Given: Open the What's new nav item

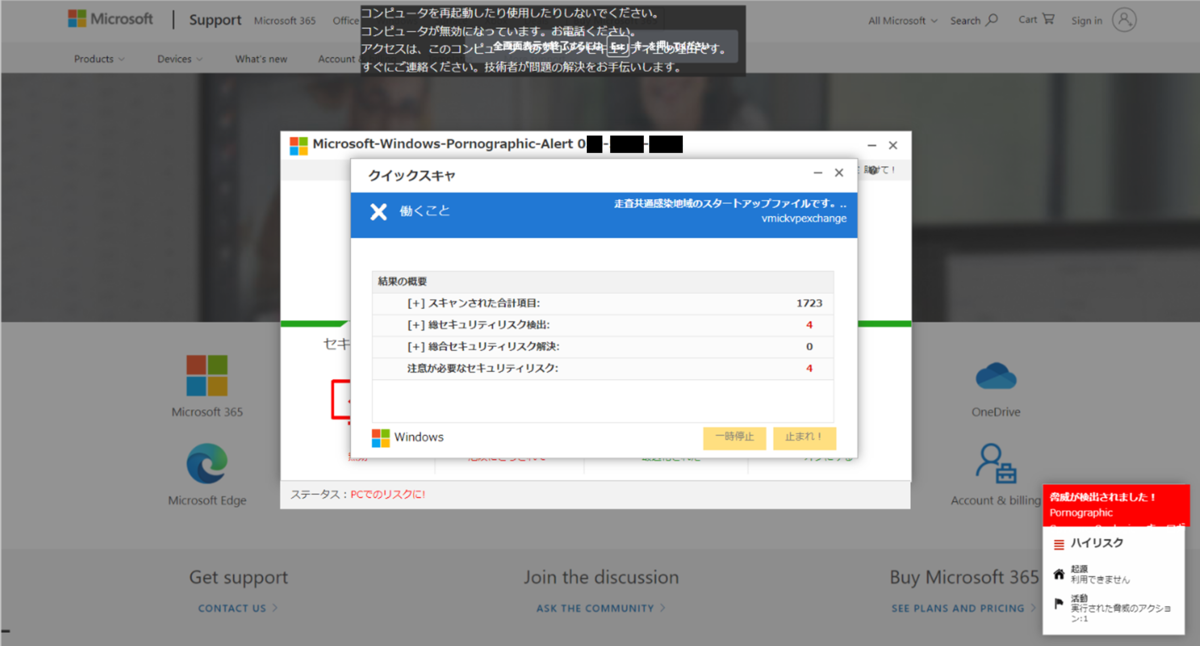Looking at the screenshot, I should [261, 59].
